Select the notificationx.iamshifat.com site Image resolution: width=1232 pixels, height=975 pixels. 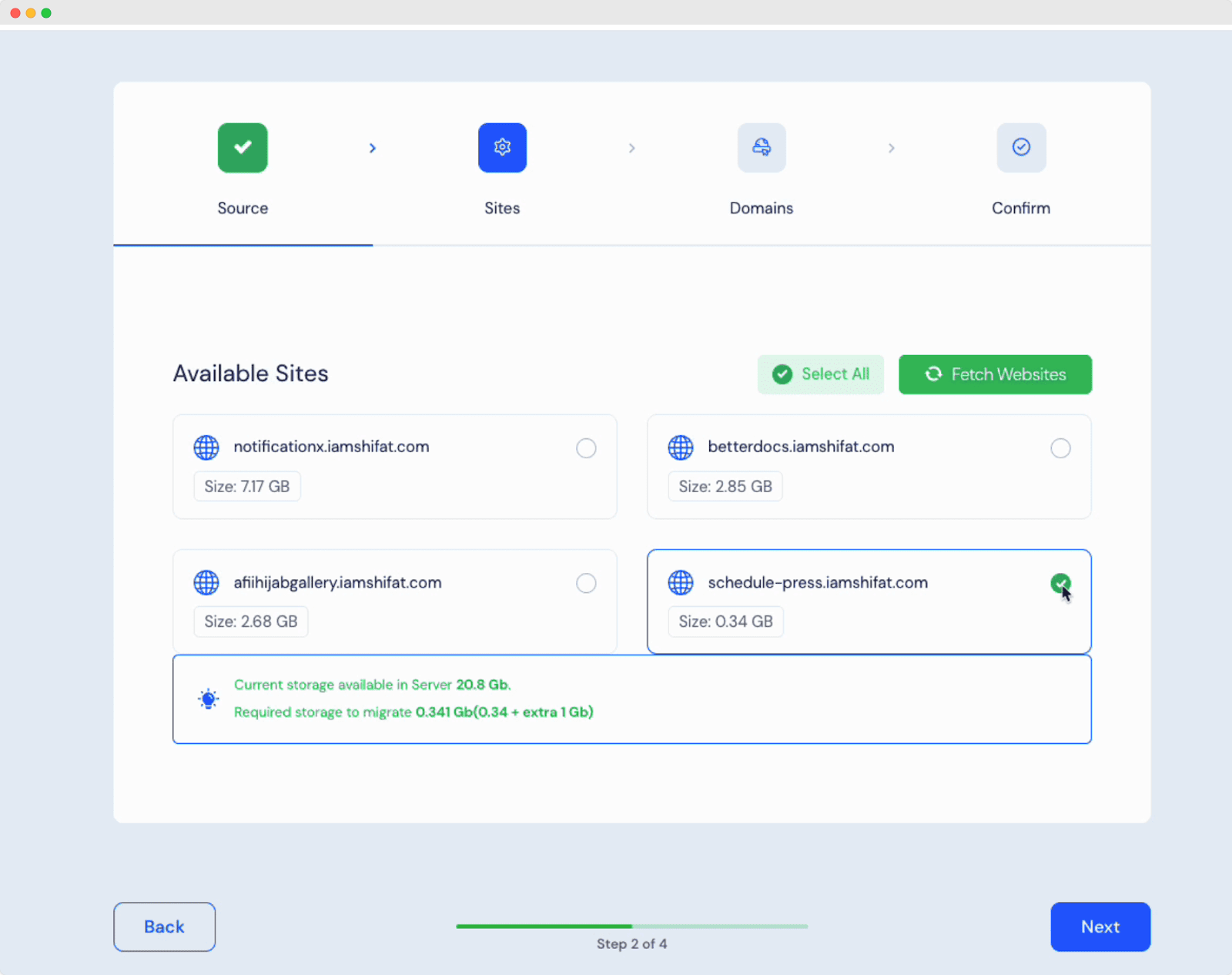(586, 448)
